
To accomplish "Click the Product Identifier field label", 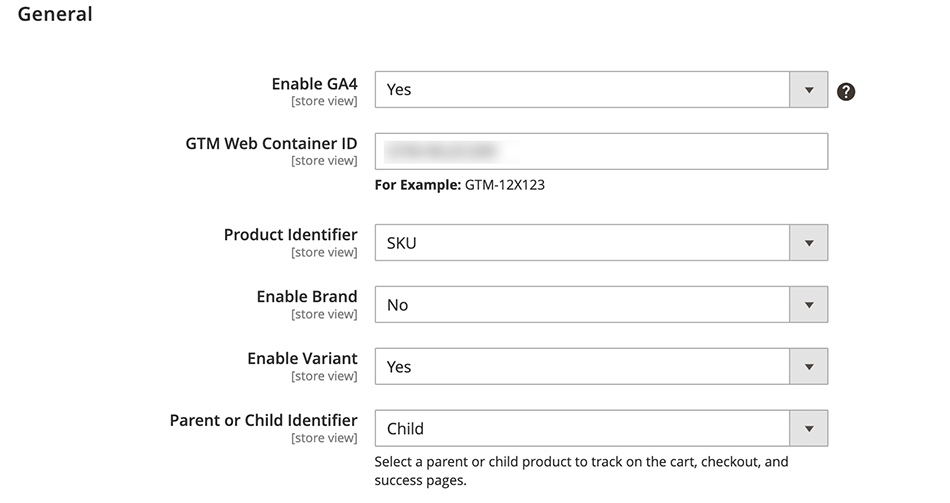I will click(290, 235).
